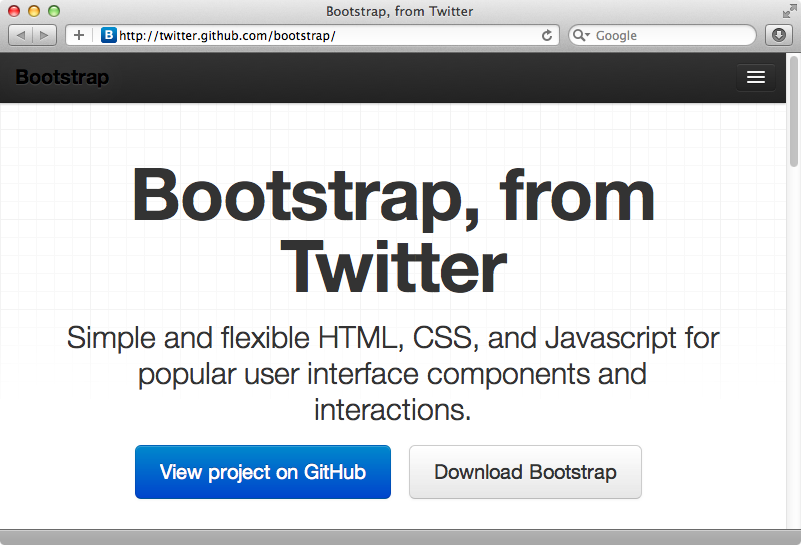Click View project on GitHub button
This screenshot has height=545, width=801.
(x=263, y=472)
